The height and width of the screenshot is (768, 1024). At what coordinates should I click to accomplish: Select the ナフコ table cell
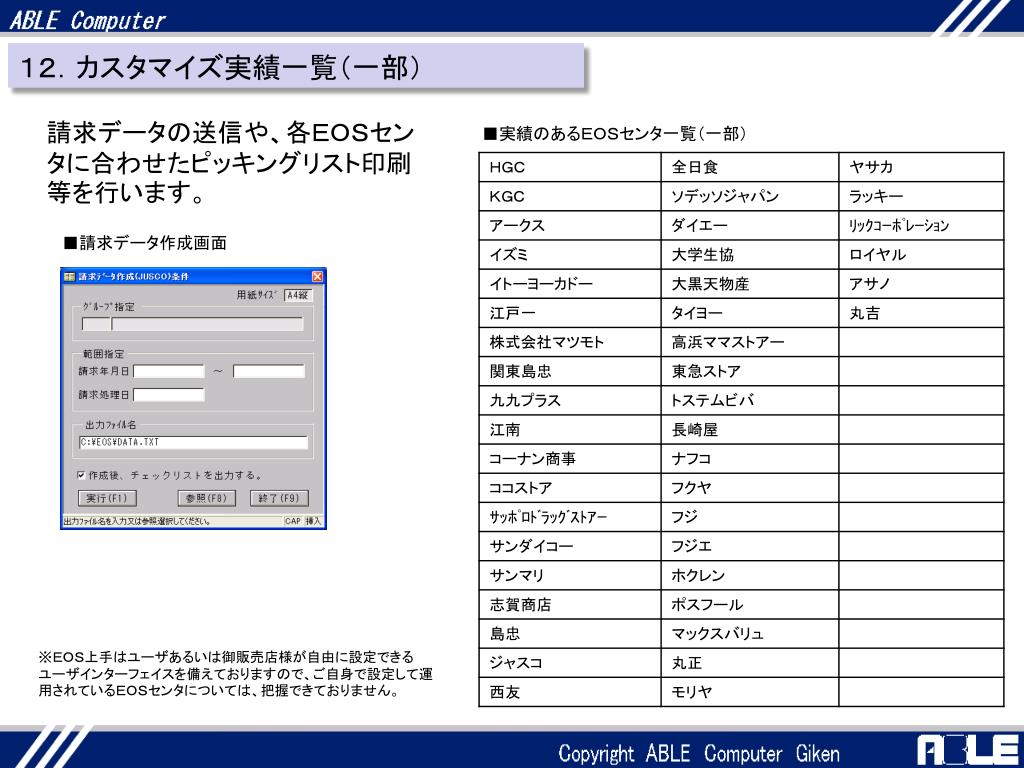tap(750, 459)
